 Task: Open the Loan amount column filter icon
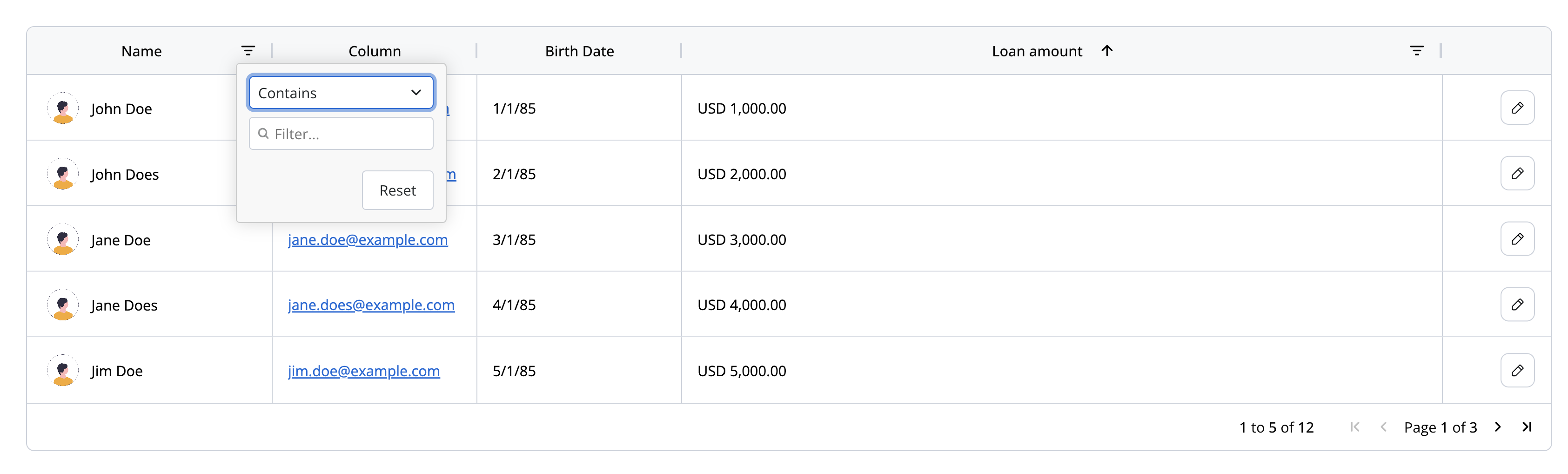pos(1416,51)
